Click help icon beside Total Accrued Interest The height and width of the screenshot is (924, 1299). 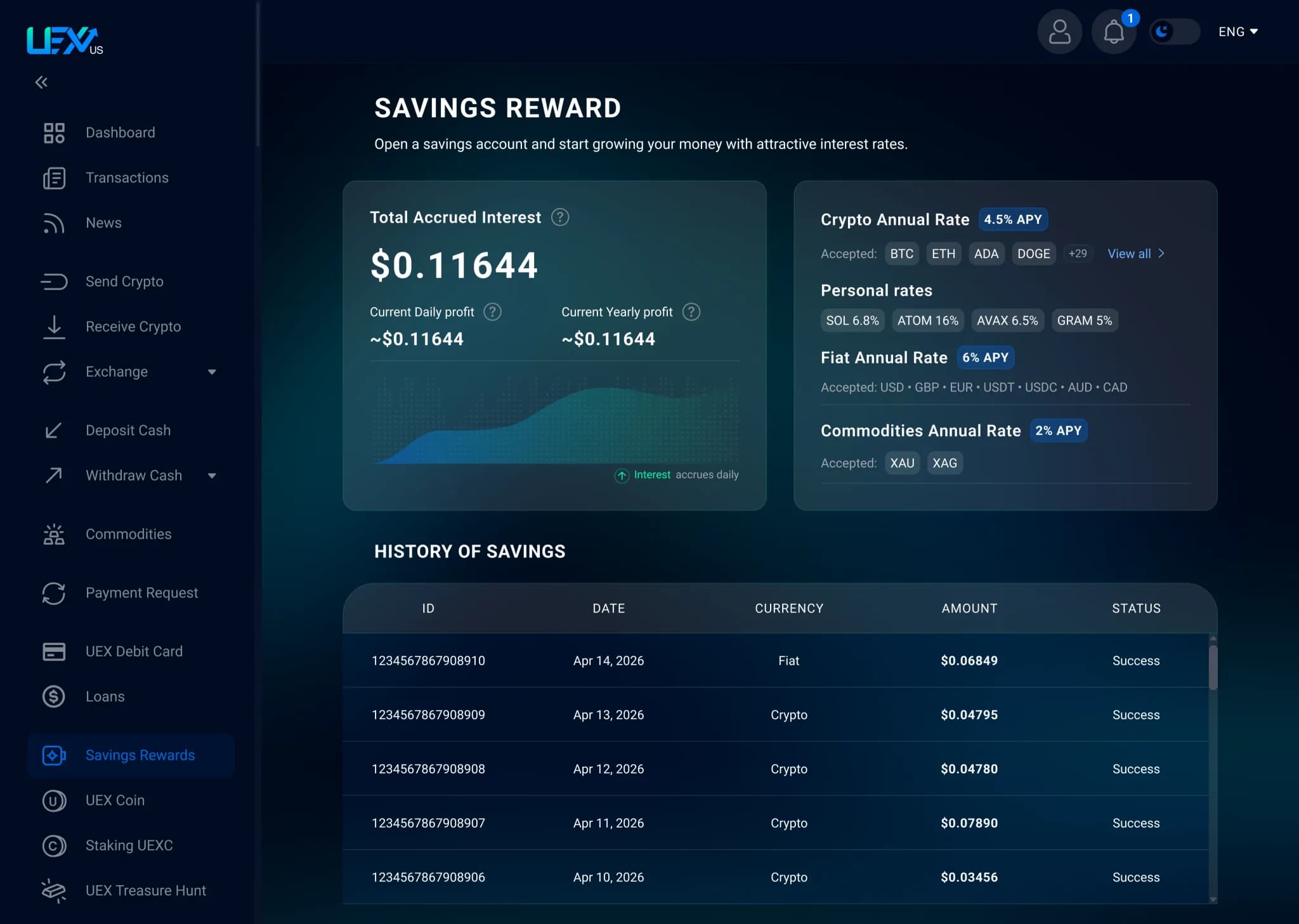tap(560, 218)
